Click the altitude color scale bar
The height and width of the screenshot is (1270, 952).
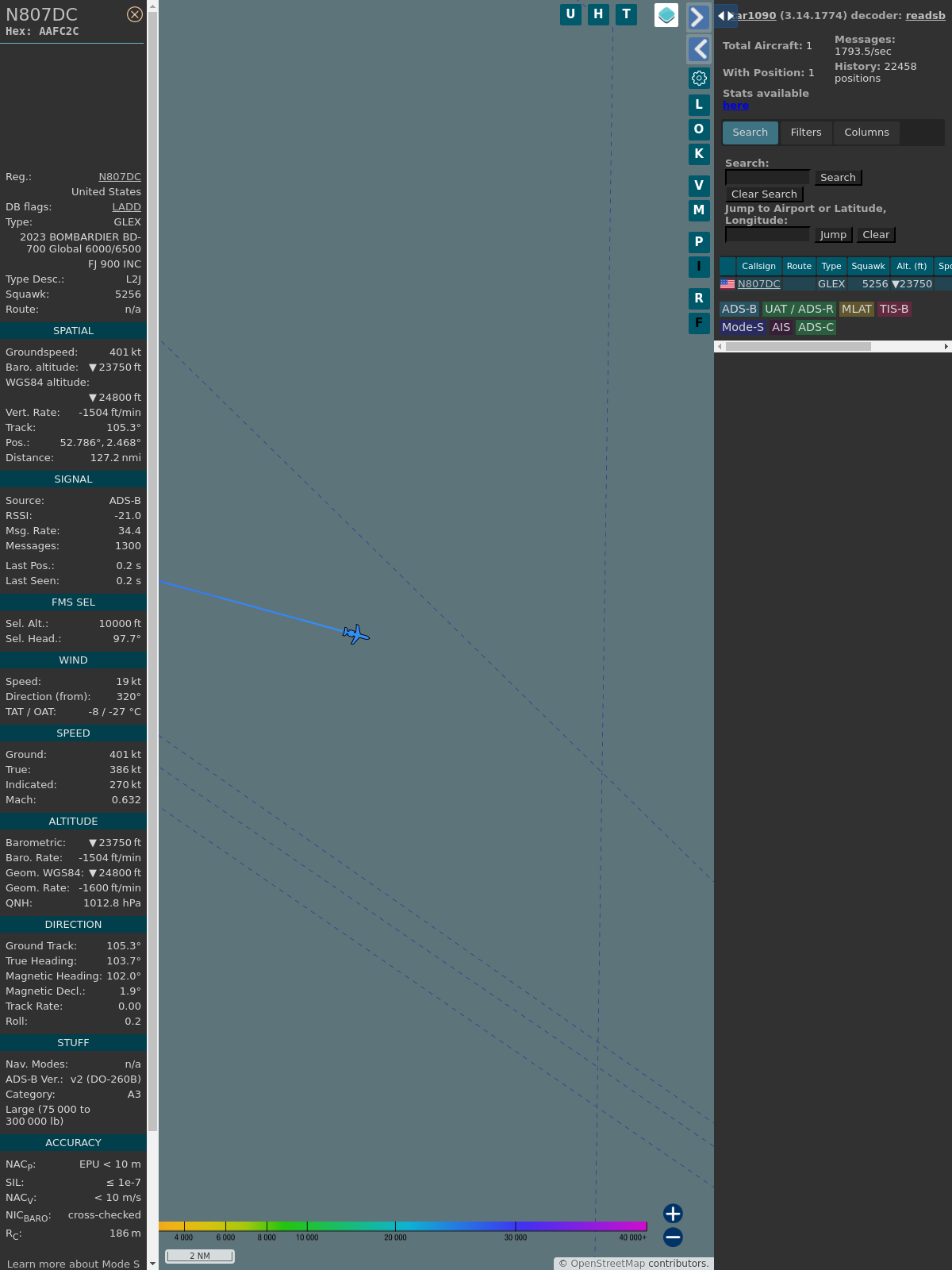coord(403,1226)
